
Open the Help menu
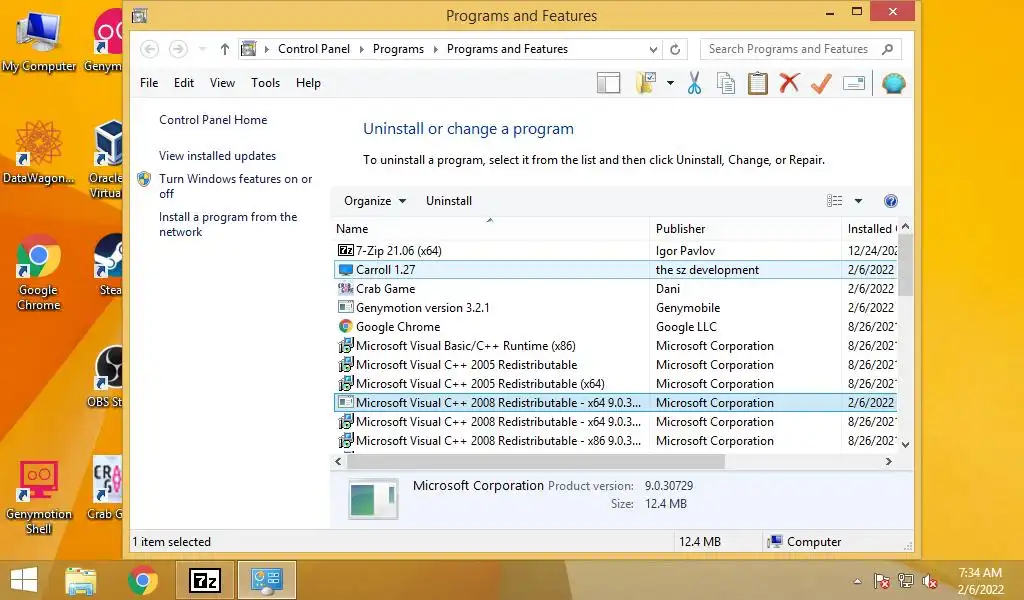coord(308,83)
